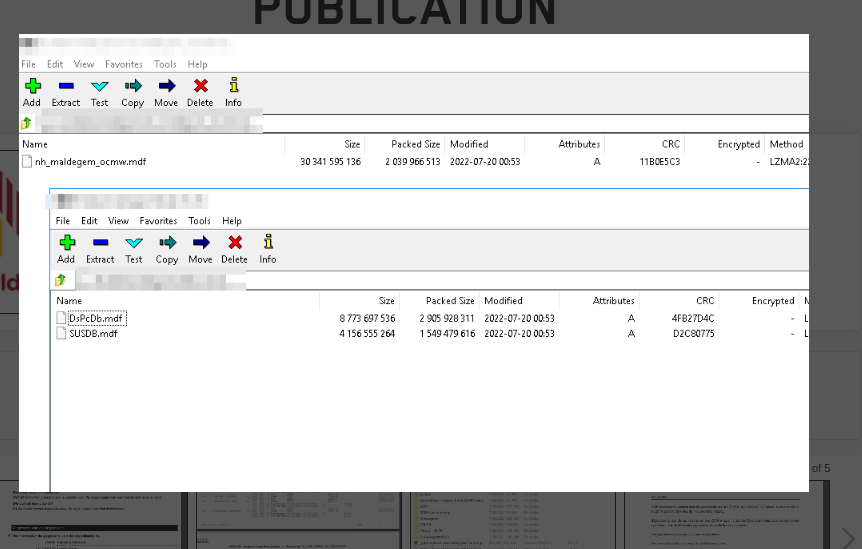
Task: Click Extract icon in lower 7-Zip window
Action: tap(100, 242)
